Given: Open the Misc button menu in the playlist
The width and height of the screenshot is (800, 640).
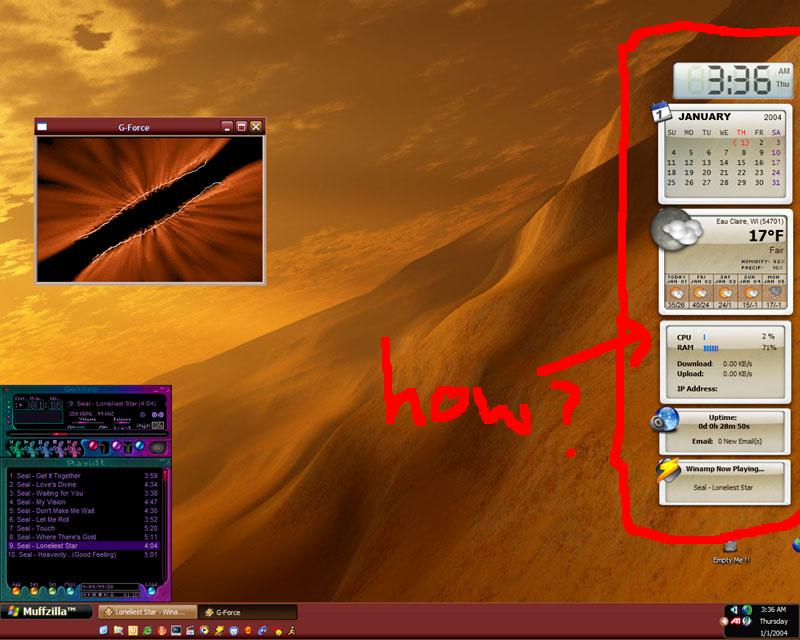Looking at the screenshot, I should coord(70,588).
